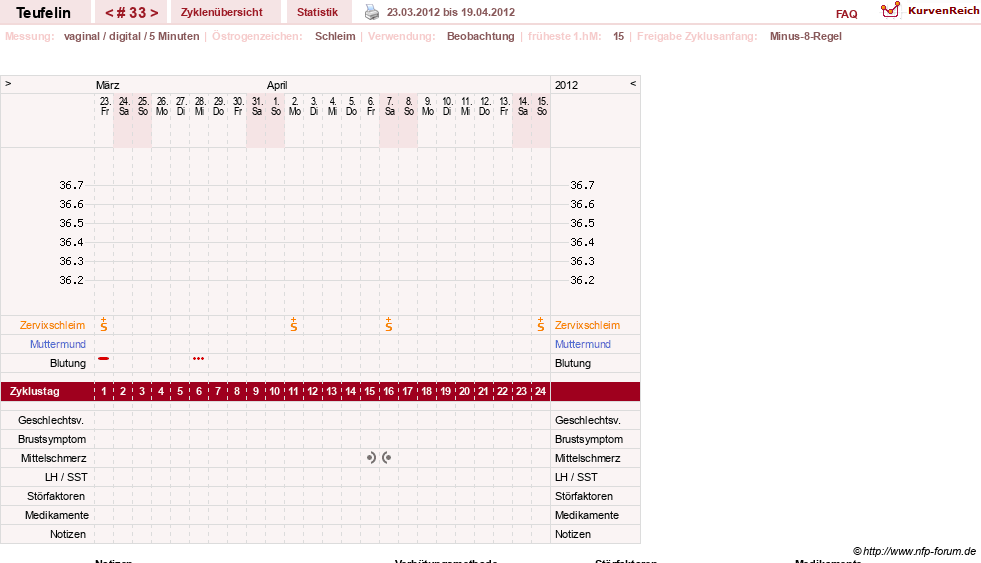Click the dotted spotting mark on cycle day 6
The width and height of the screenshot is (981, 563).
[x=198, y=358]
